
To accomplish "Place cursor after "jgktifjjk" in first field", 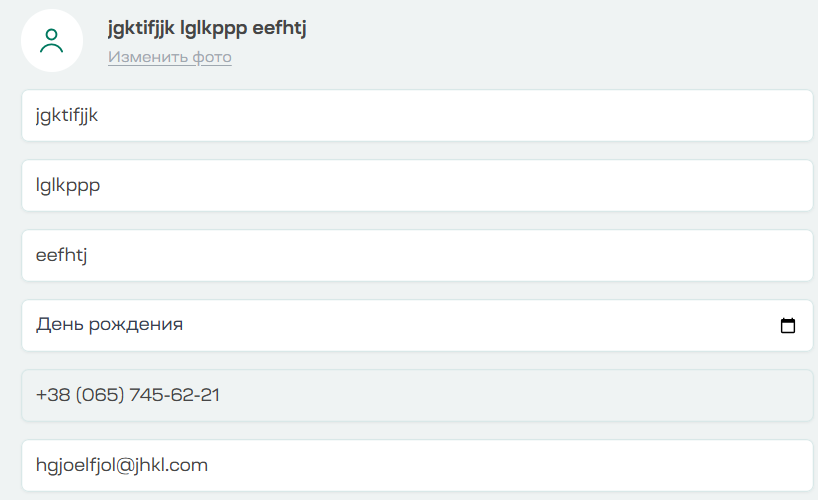I will 99,115.
